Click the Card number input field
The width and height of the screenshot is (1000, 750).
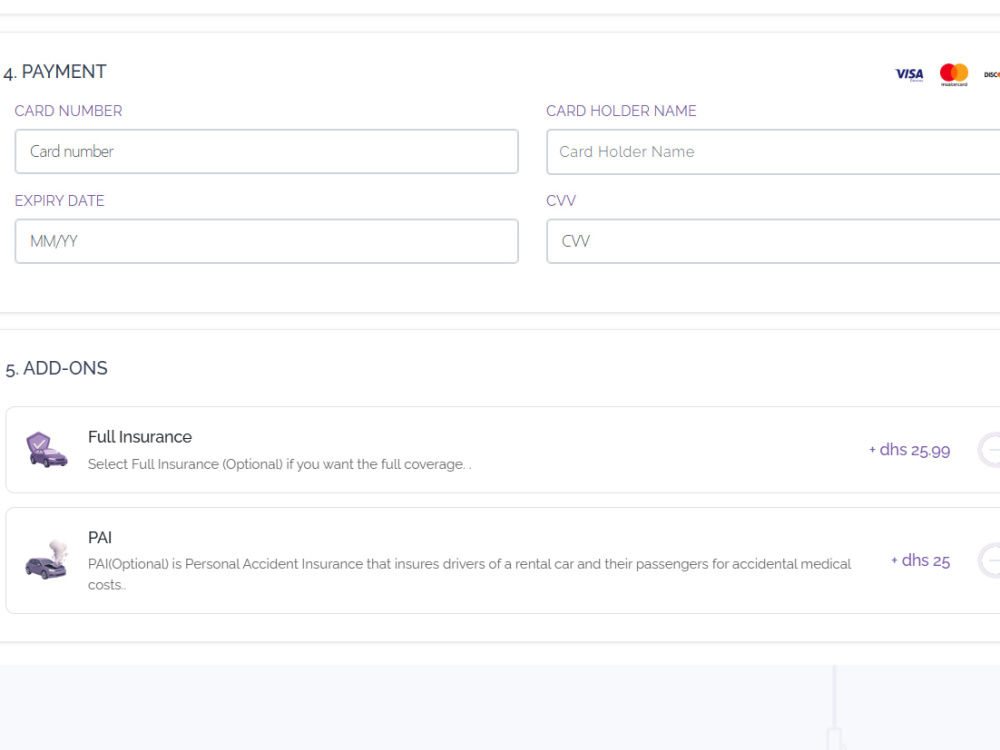coord(267,152)
